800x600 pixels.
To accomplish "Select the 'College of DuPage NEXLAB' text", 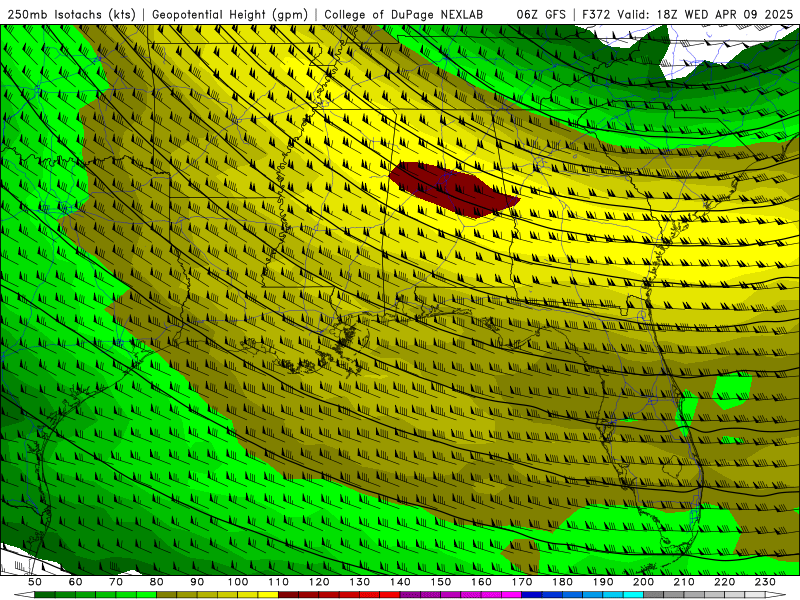I will point(404,14).
